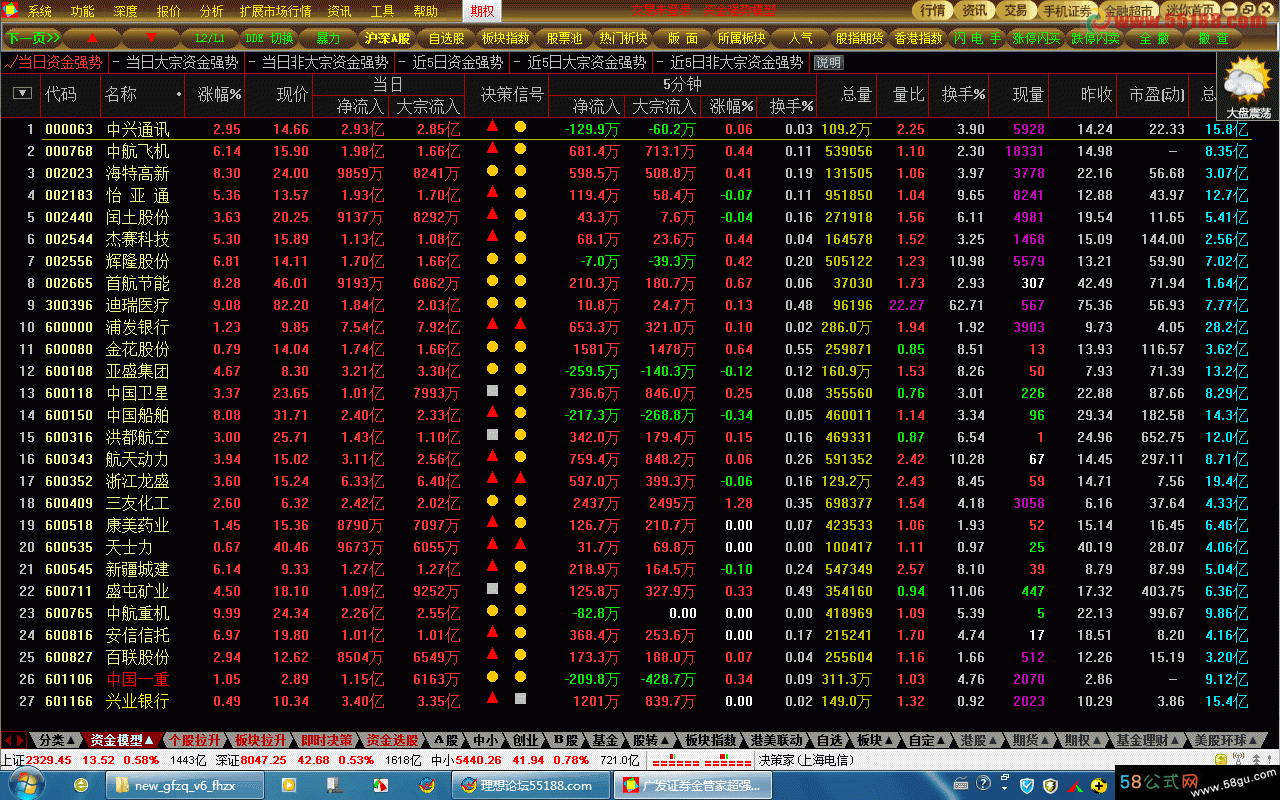The image size is (1280, 800).
Task: Click the app logo icon beside 系统
Action: point(12,11)
